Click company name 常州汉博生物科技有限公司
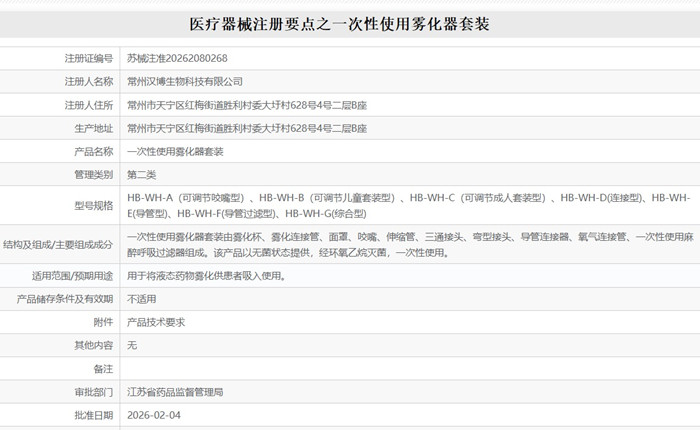Viewport: 700px width, 430px height. pos(185,82)
